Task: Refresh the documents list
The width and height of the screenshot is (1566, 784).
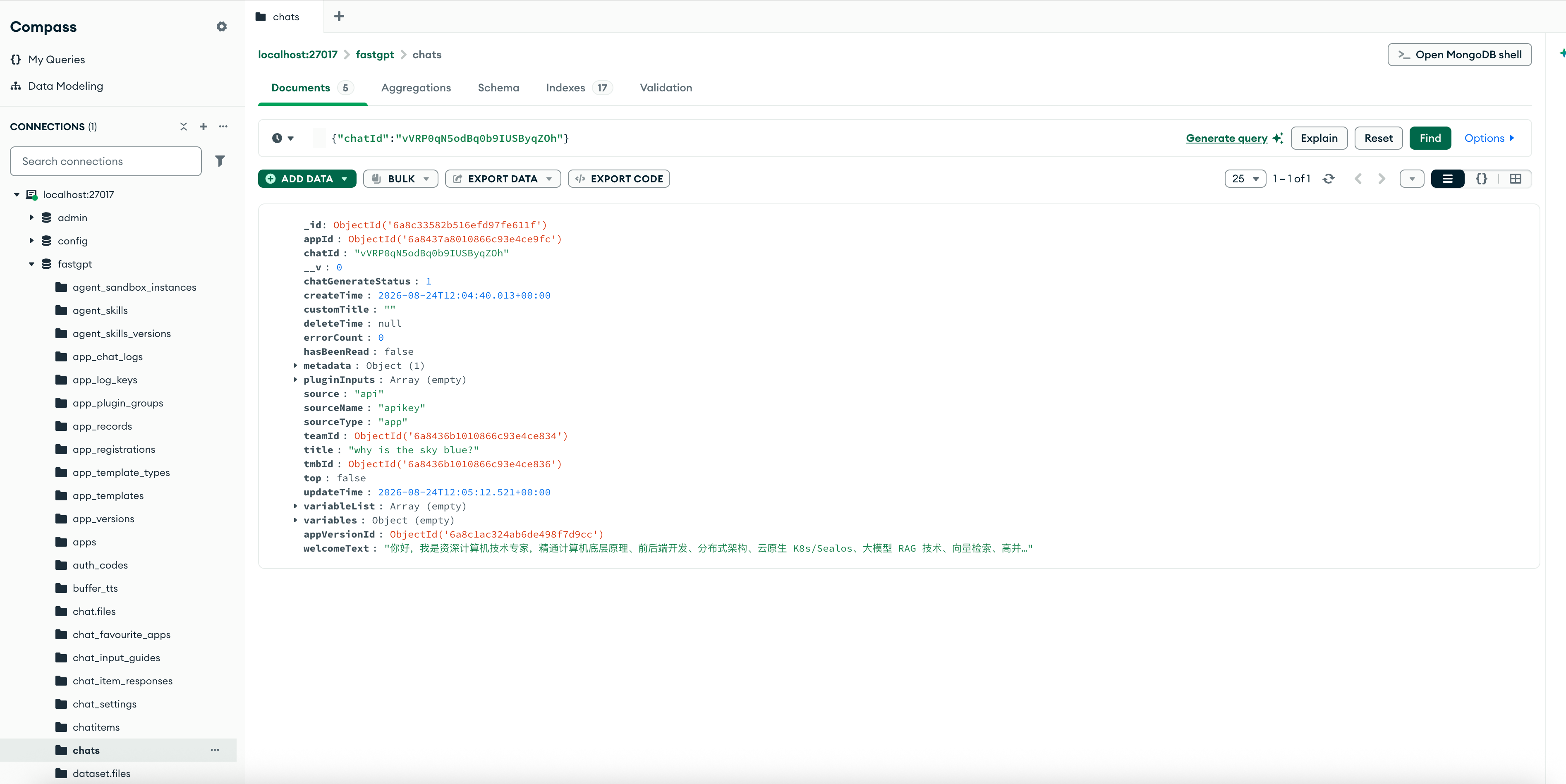Action: point(1329,179)
